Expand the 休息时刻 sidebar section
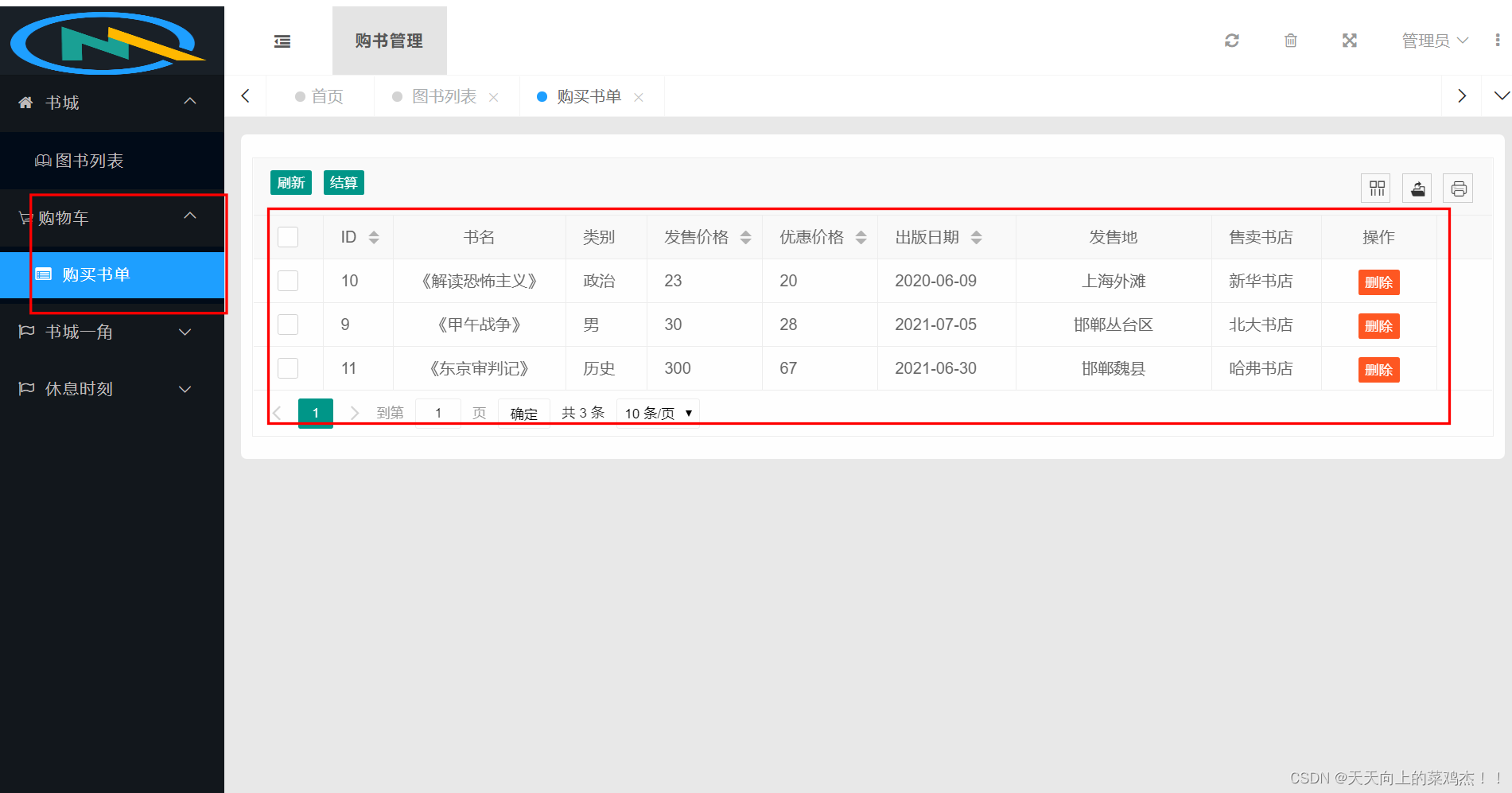The height and width of the screenshot is (793, 1512). coord(112,389)
